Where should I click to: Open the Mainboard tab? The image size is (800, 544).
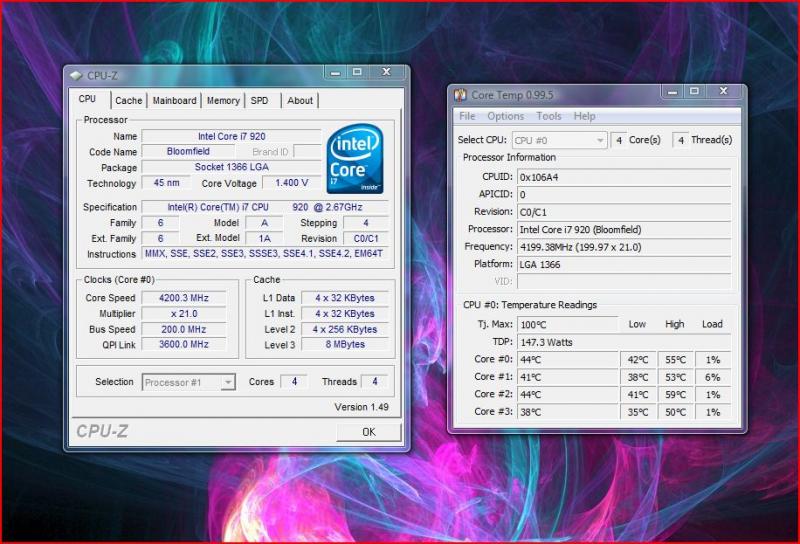tap(174, 101)
